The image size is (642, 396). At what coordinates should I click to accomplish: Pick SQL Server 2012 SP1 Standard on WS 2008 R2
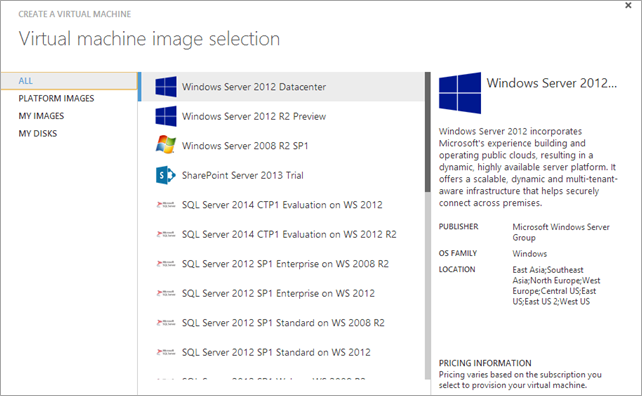[x=283, y=323]
